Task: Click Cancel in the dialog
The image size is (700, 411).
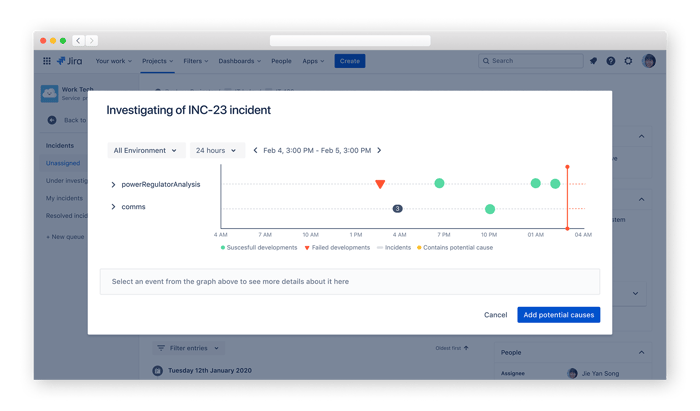Action: coord(496,315)
